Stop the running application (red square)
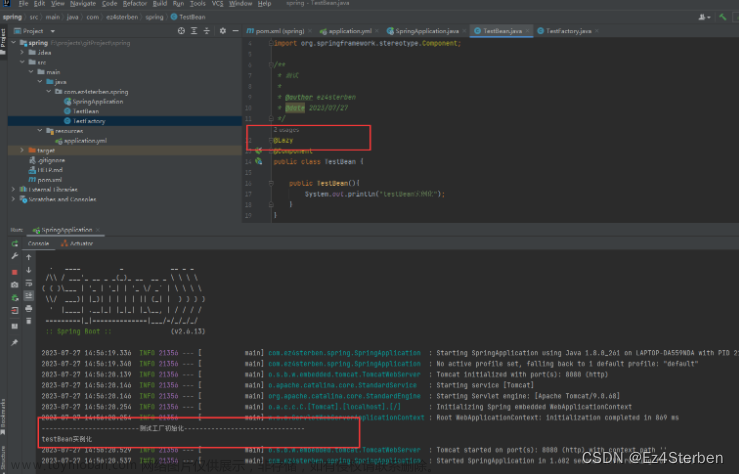The width and height of the screenshot is (739, 474). (15, 272)
